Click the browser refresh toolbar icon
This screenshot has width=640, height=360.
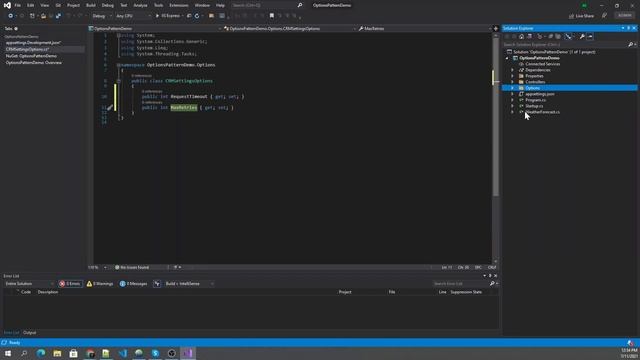click(197, 16)
